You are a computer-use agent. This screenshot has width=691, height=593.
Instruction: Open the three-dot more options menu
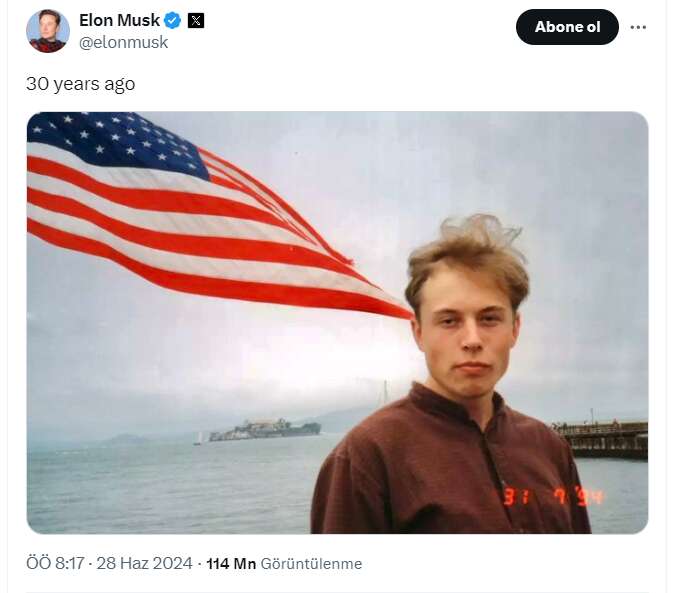point(638,27)
